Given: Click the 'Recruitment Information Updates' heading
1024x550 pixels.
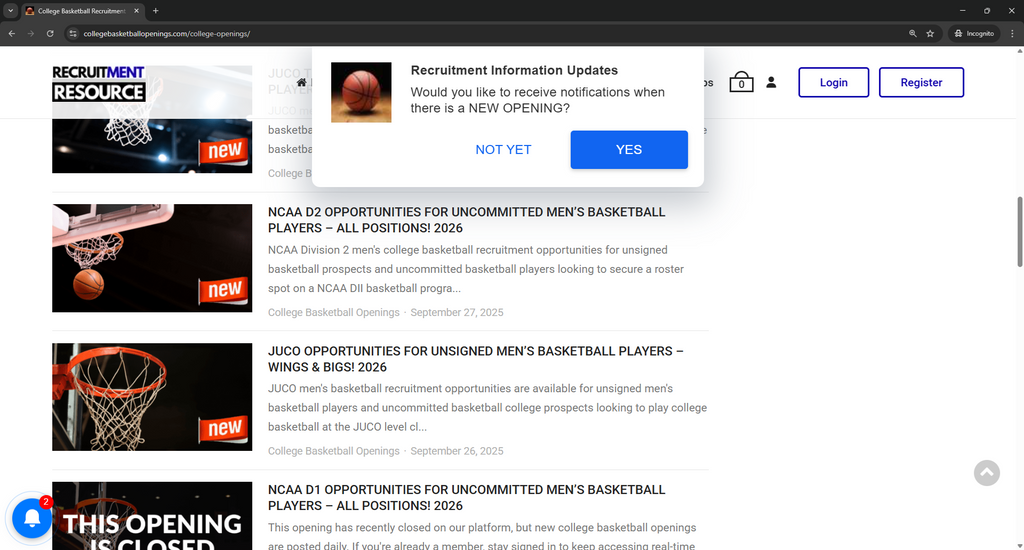Looking at the screenshot, I should click(514, 71).
